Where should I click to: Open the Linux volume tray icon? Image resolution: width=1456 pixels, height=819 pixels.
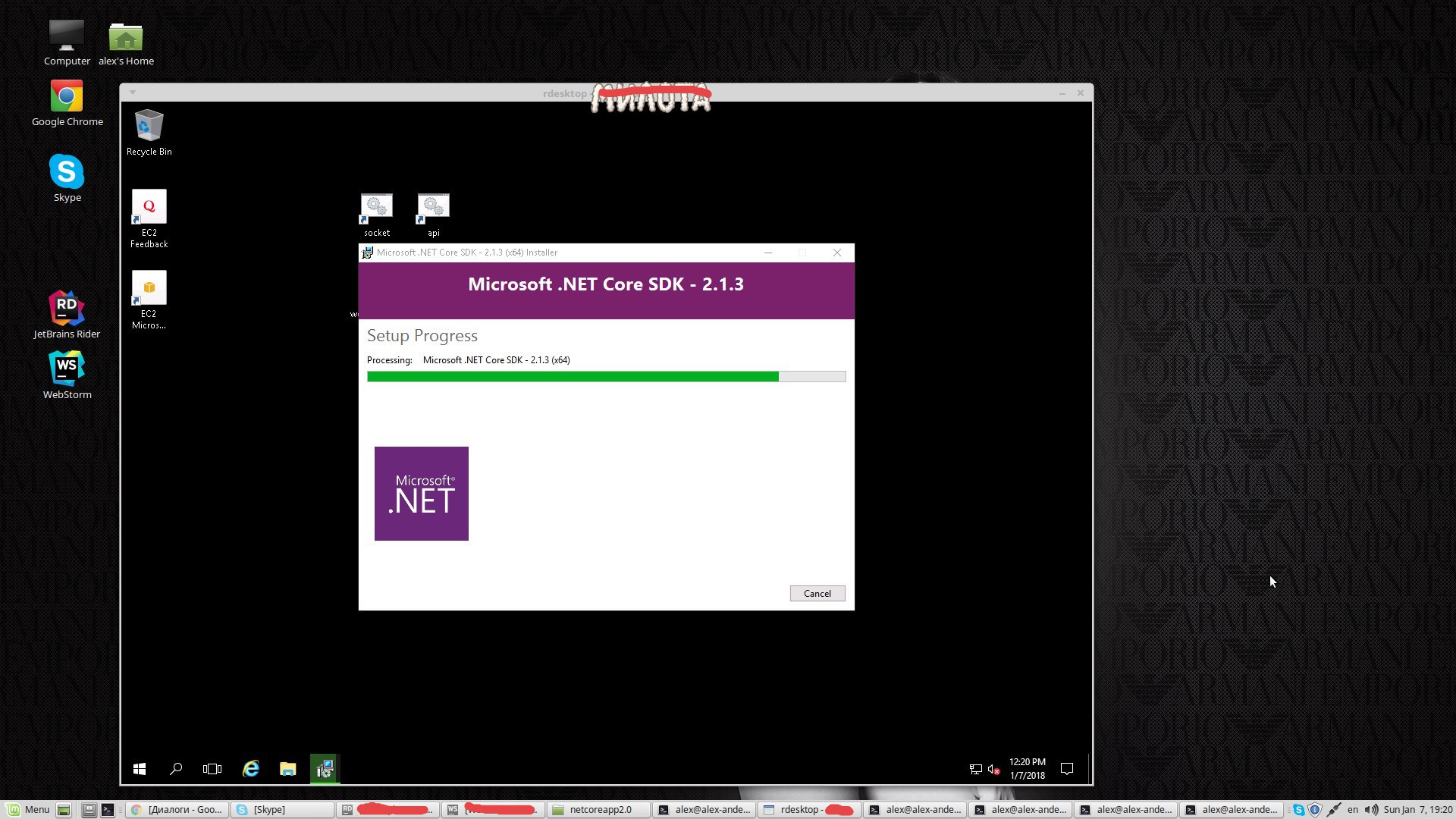click(x=1371, y=809)
